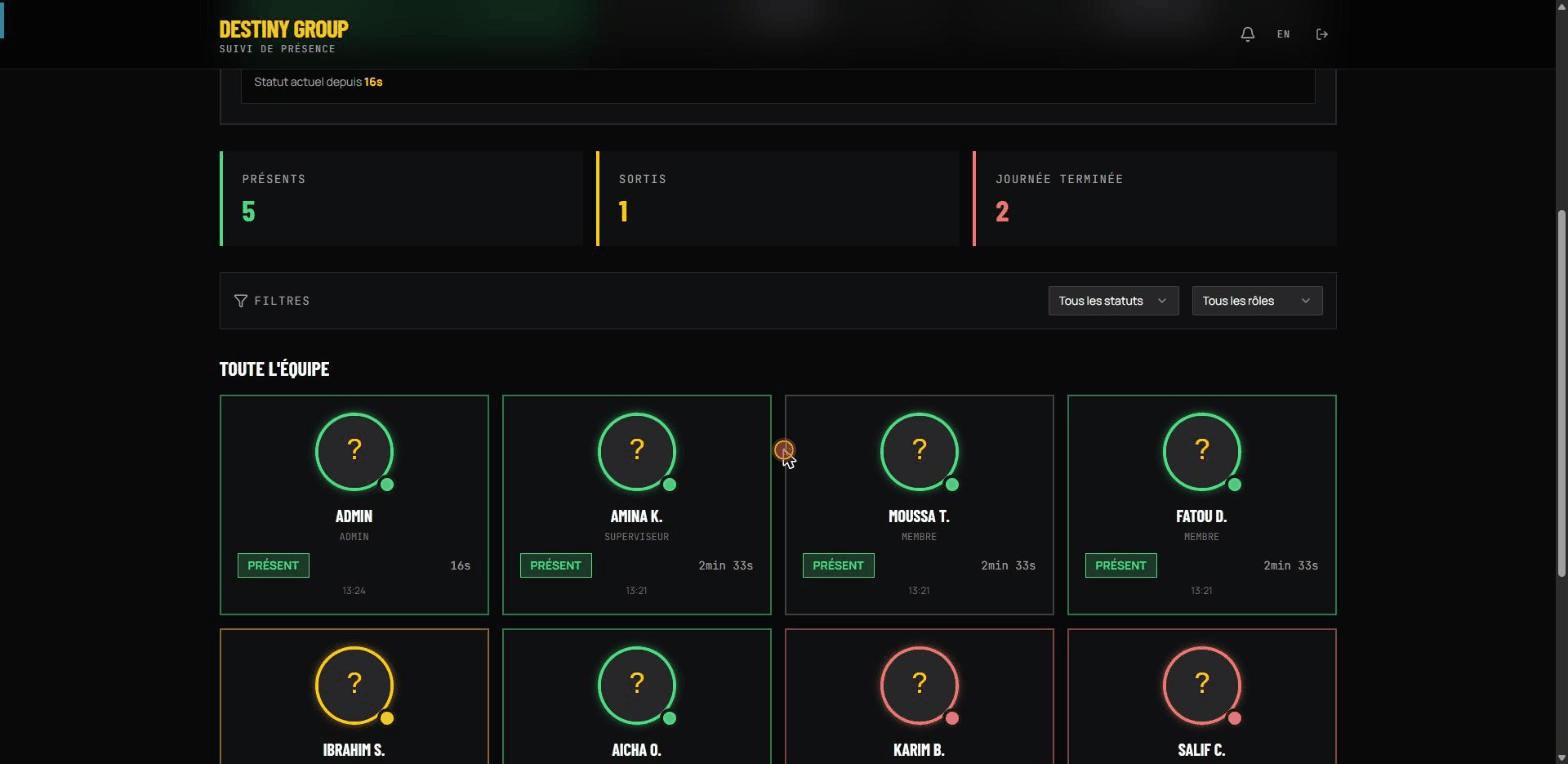Click Admin's PRÉSENT status badge
This screenshot has height=764, width=1568.
[273, 566]
